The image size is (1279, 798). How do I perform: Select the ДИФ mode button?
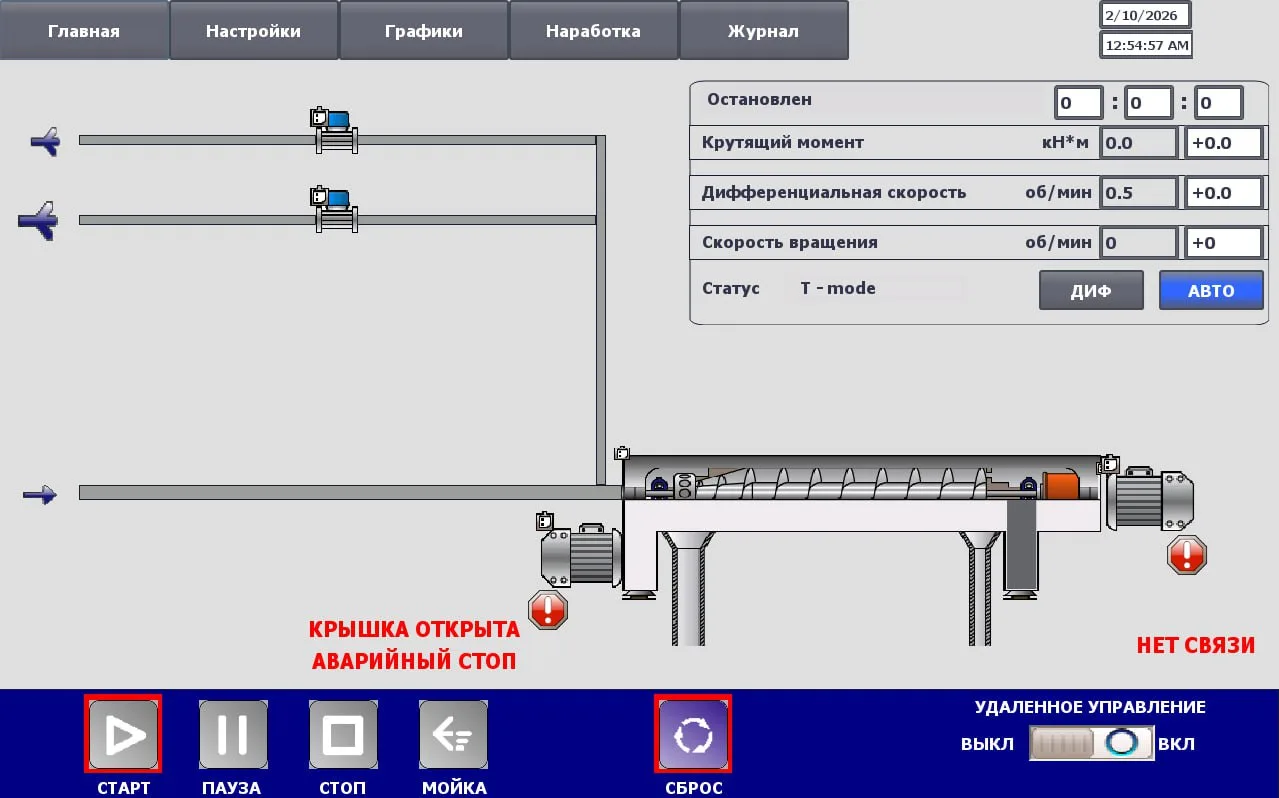(1091, 291)
